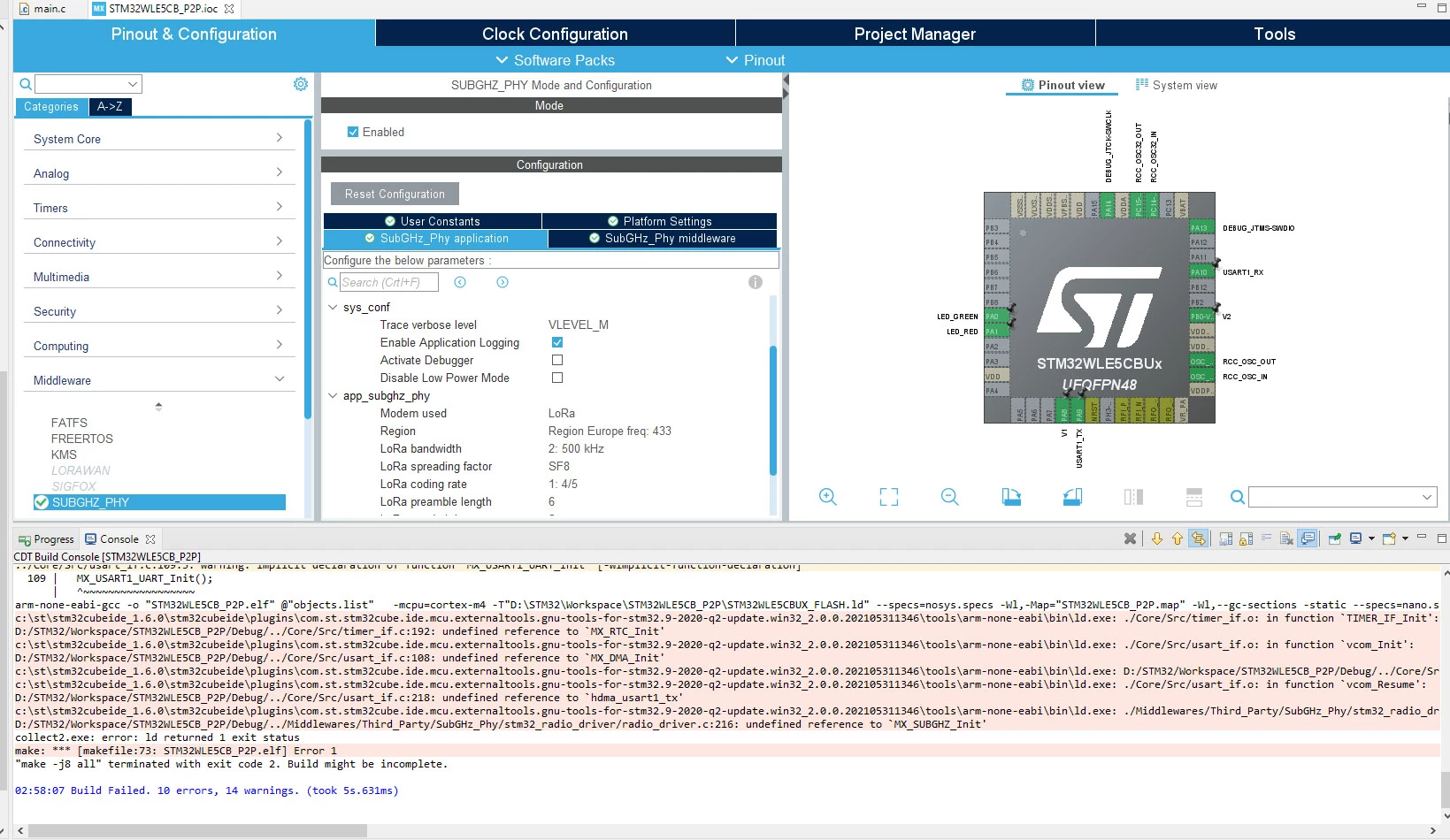Copy build log from console toolbar
1450x840 pixels.
coord(1225,538)
